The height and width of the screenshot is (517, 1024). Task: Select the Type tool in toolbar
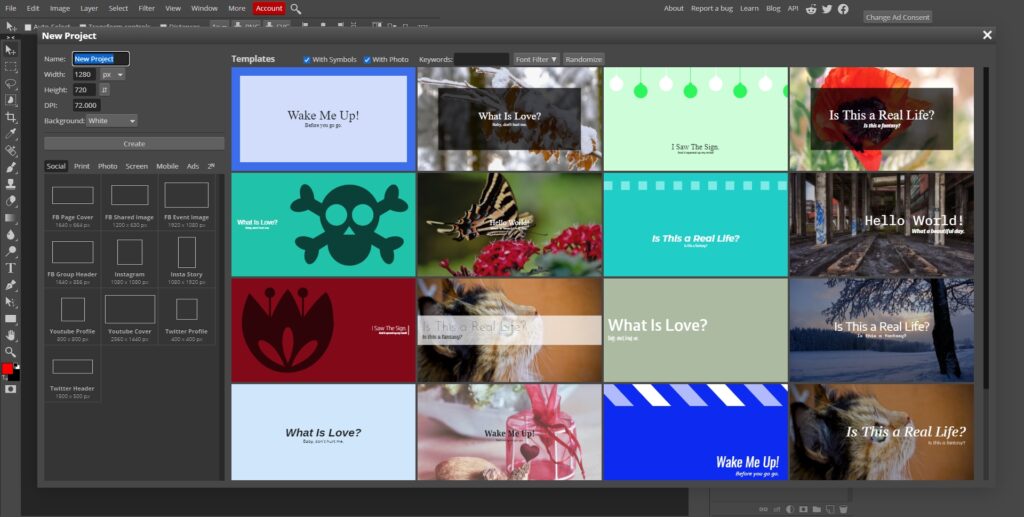pos(11,268)
